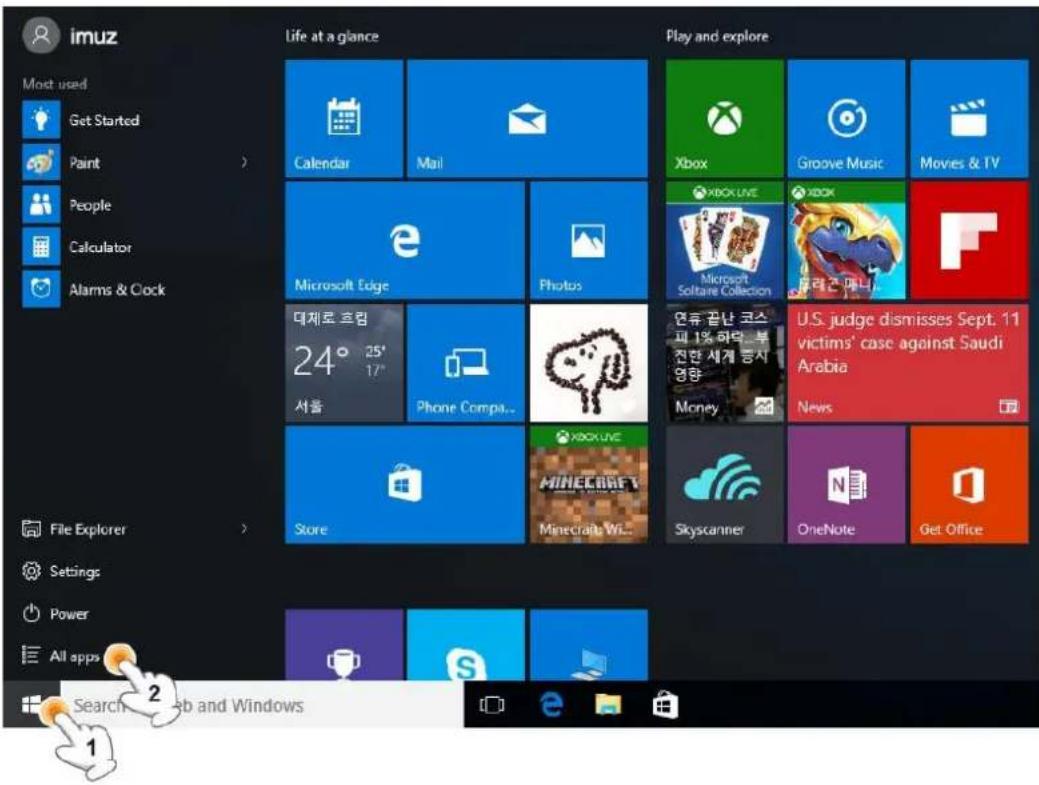Open the Calendar tile
This screenshot has height=785, width=1039.
(x=344, y=119)
